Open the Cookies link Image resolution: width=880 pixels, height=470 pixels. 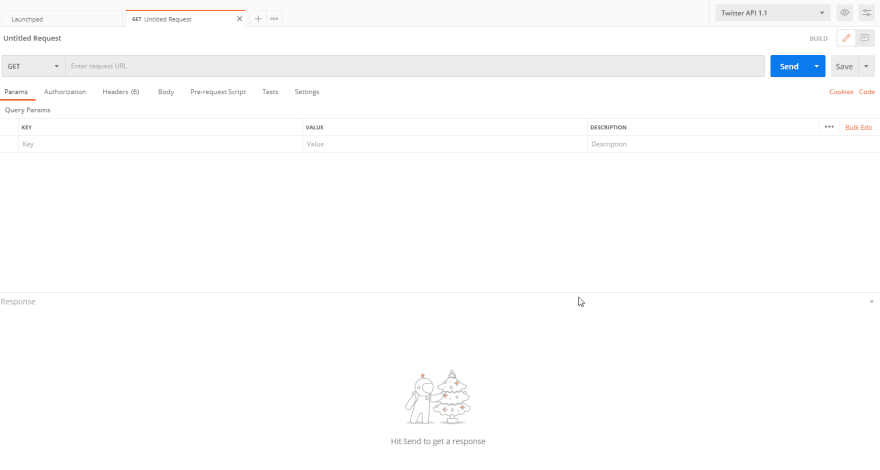pyautogui.click(x=841, y=92)
